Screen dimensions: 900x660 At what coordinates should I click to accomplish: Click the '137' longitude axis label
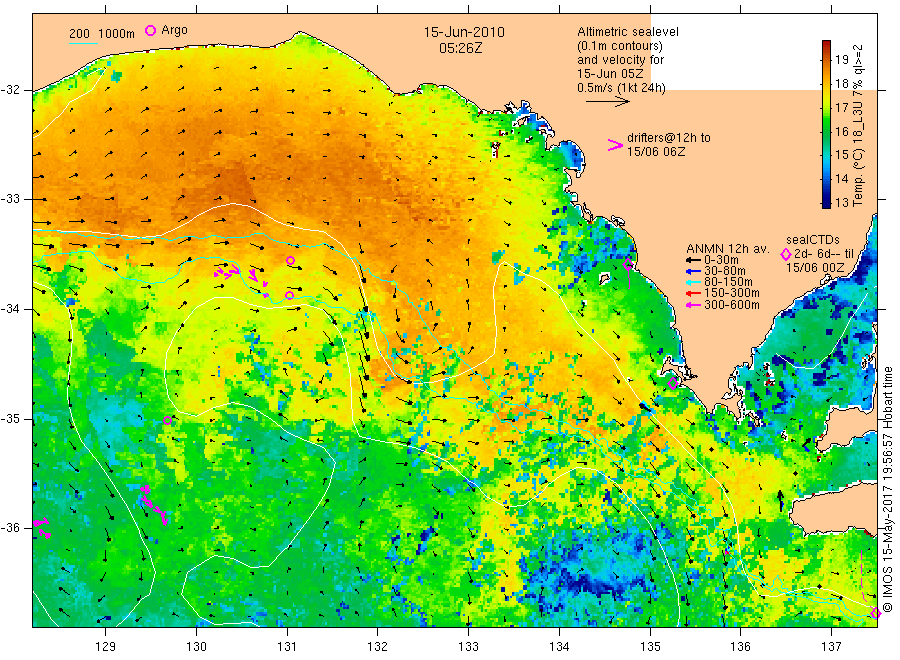click(831, 646)
